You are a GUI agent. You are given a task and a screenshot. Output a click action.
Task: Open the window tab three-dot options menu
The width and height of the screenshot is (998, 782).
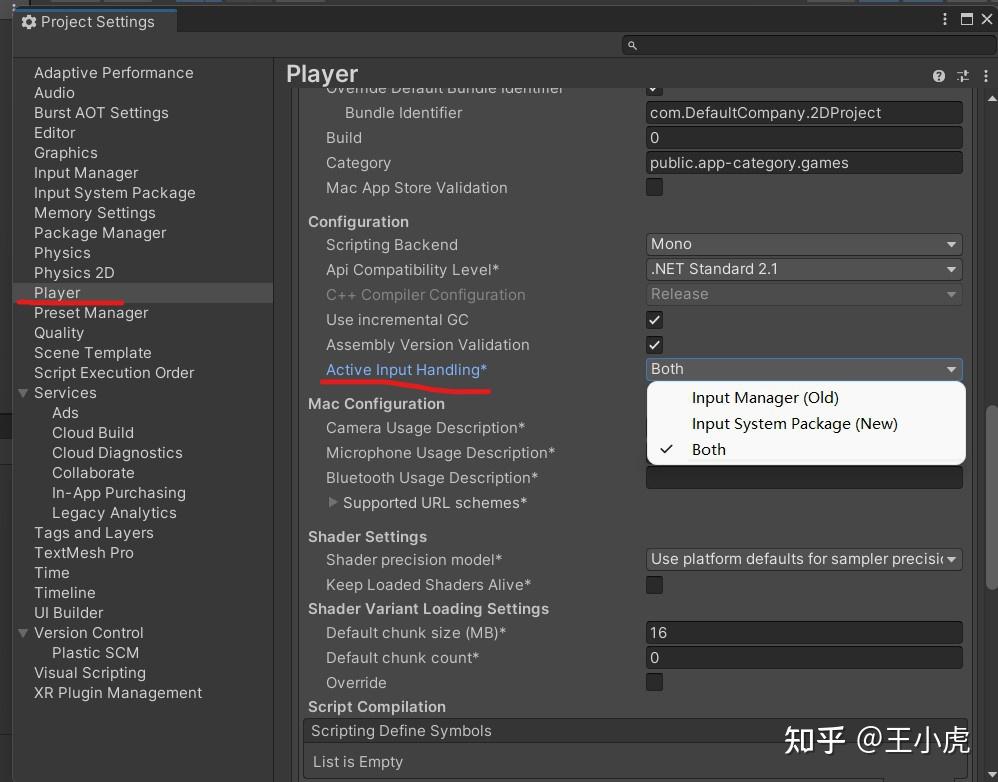pos(945,19)
